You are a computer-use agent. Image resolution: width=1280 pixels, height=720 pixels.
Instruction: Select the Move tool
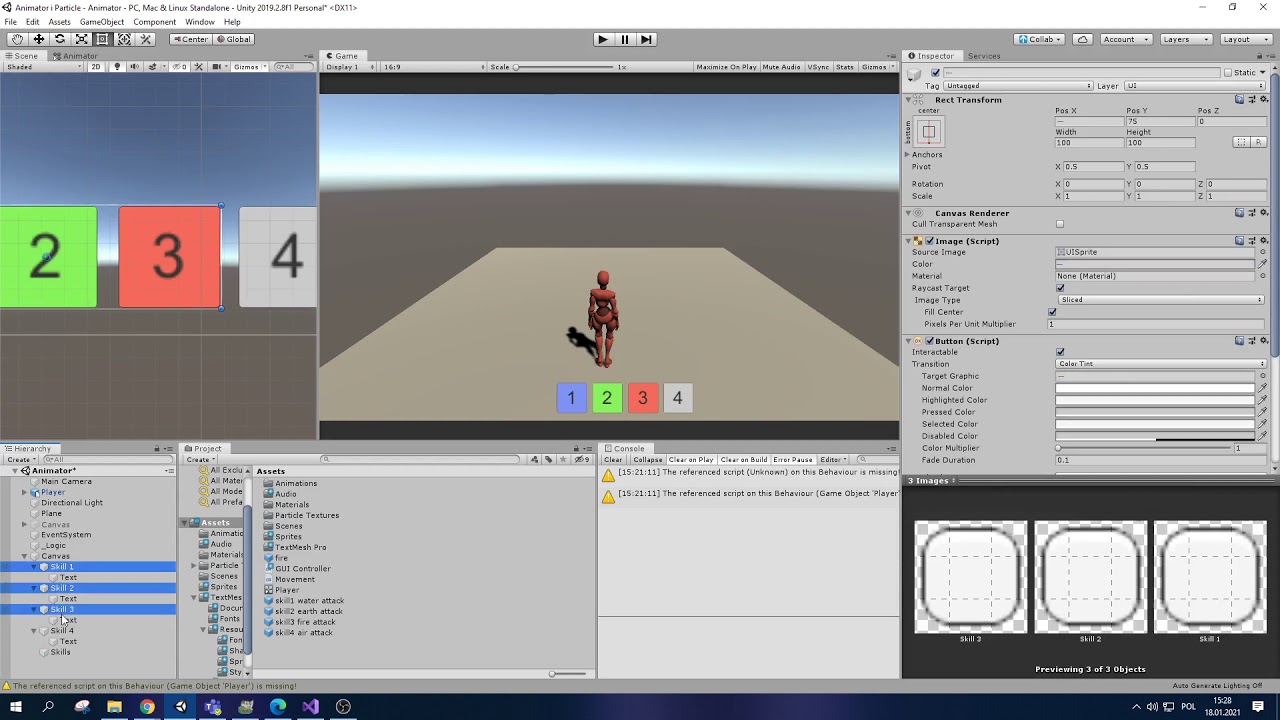(x=39, y=39)
